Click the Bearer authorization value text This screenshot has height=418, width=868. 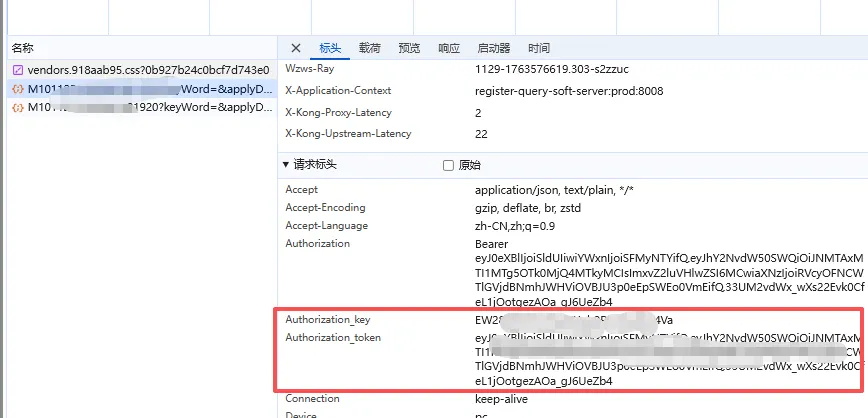492,244
